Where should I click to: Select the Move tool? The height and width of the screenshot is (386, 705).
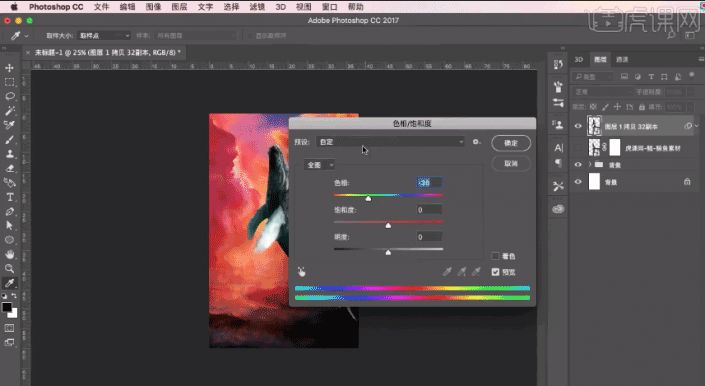(9, 68)
